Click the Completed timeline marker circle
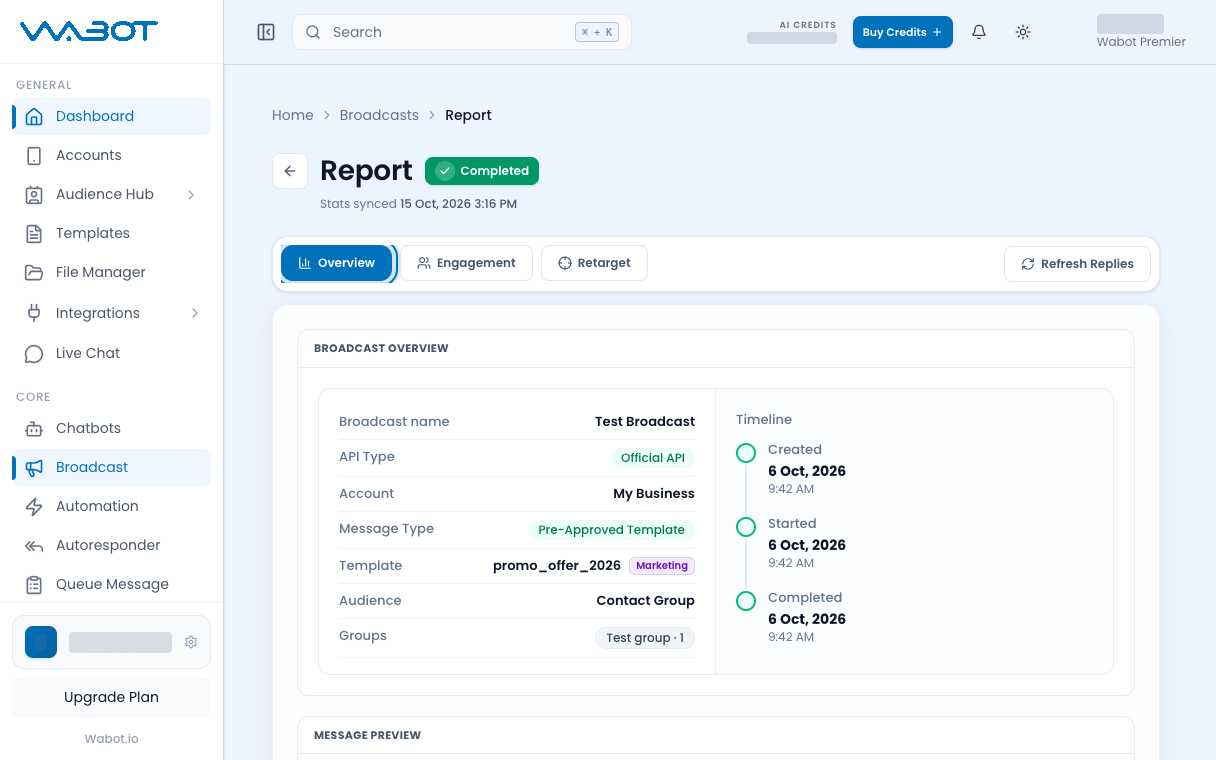The height and width of the screenshot is (760, 1216). click(746, 601)
